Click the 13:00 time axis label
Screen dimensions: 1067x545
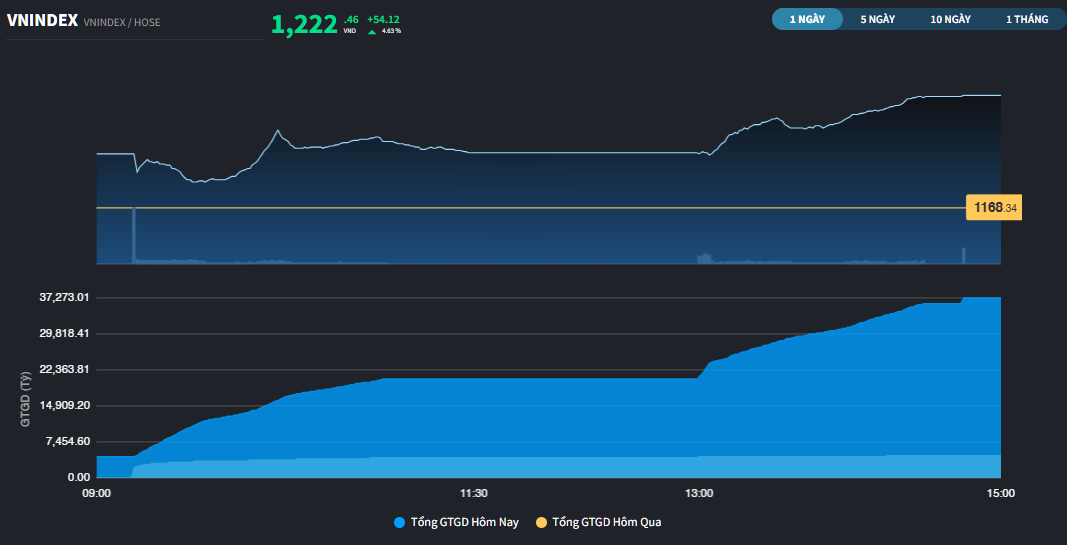point(699,493)
